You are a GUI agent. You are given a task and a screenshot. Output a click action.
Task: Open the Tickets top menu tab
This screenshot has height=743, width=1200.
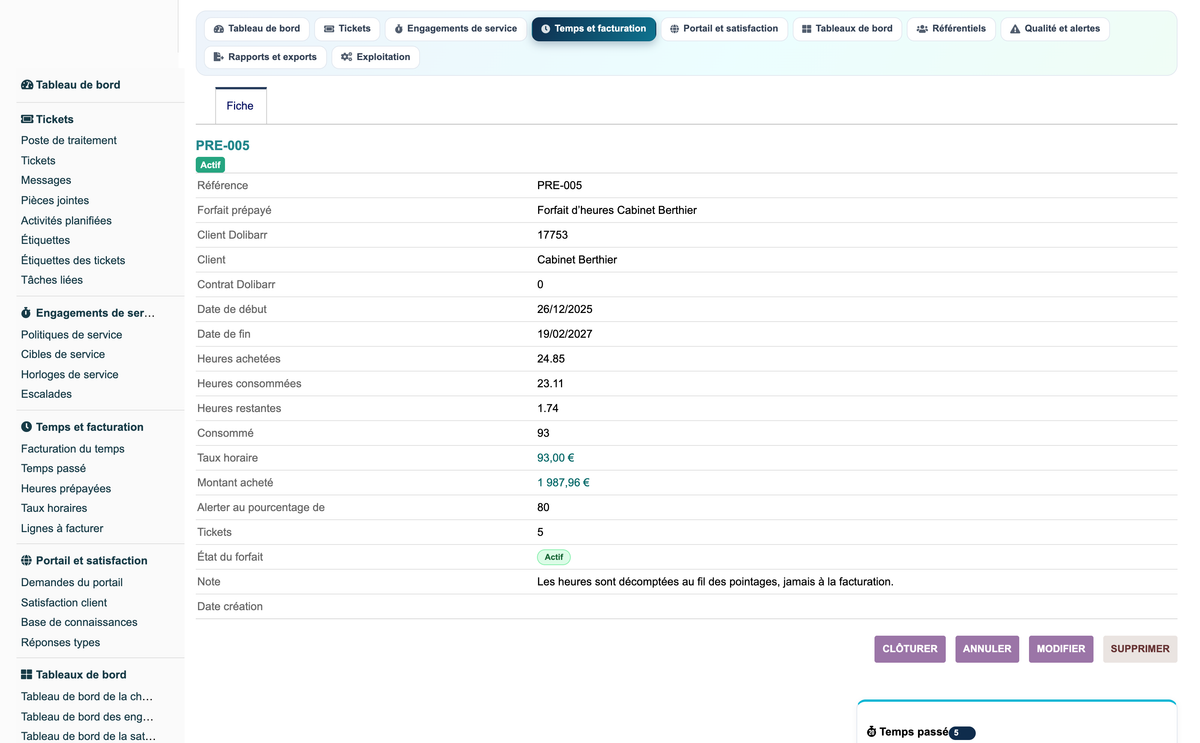click(x=347, y=29)
